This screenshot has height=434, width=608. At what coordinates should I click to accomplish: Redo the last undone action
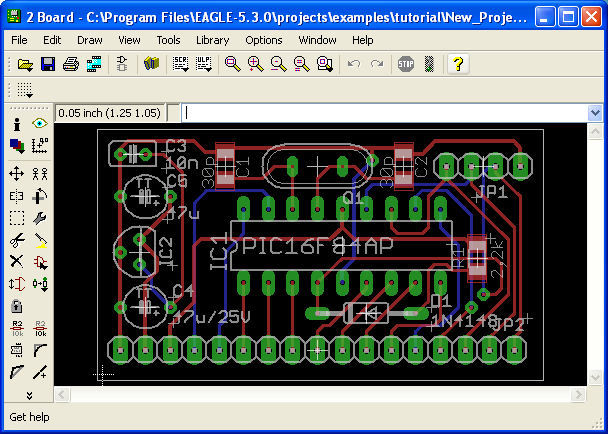(377, 64)
